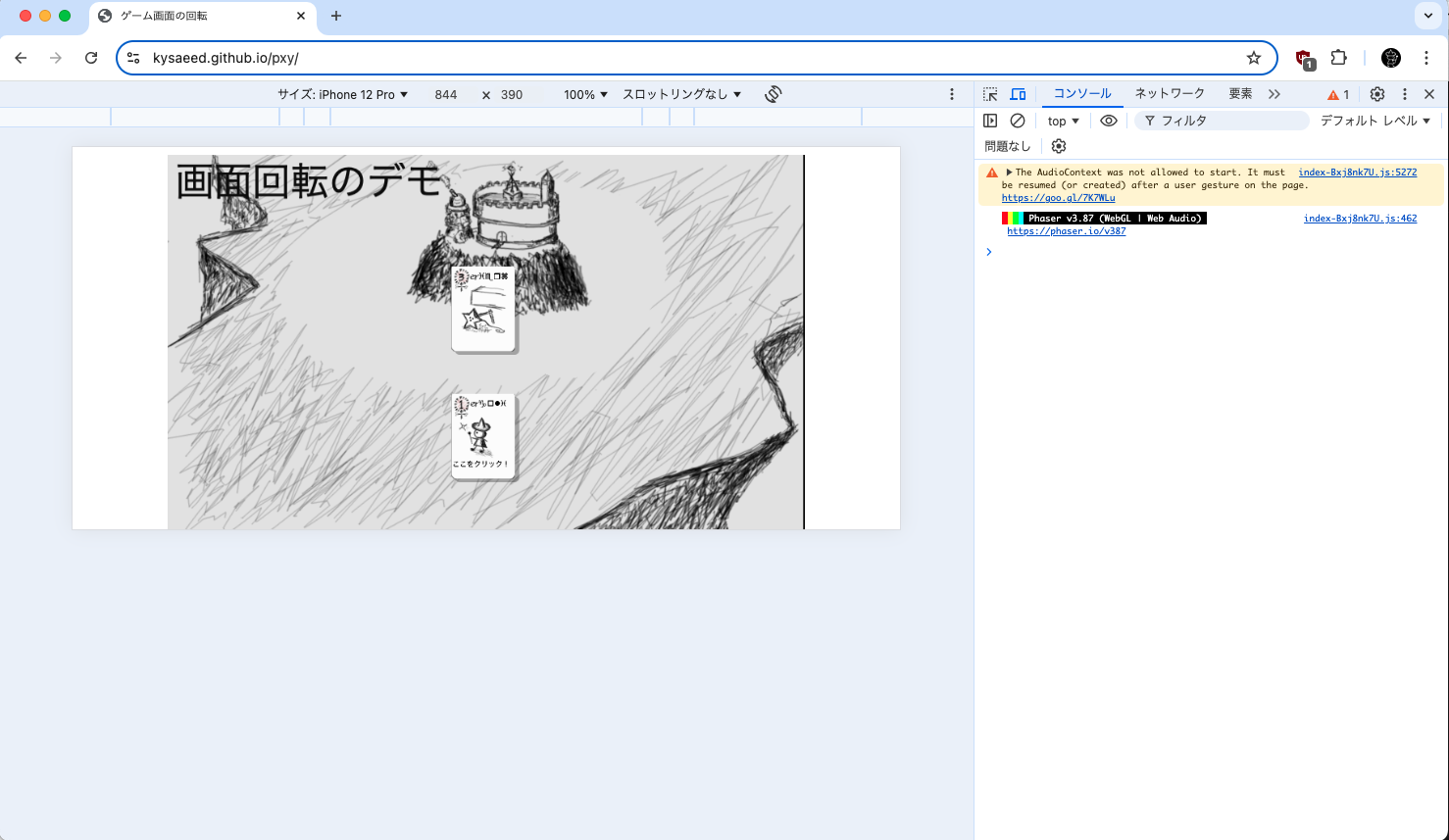Toggle the bookmark star in the address bar
1449x840 pixels.
coord(1254,58)
